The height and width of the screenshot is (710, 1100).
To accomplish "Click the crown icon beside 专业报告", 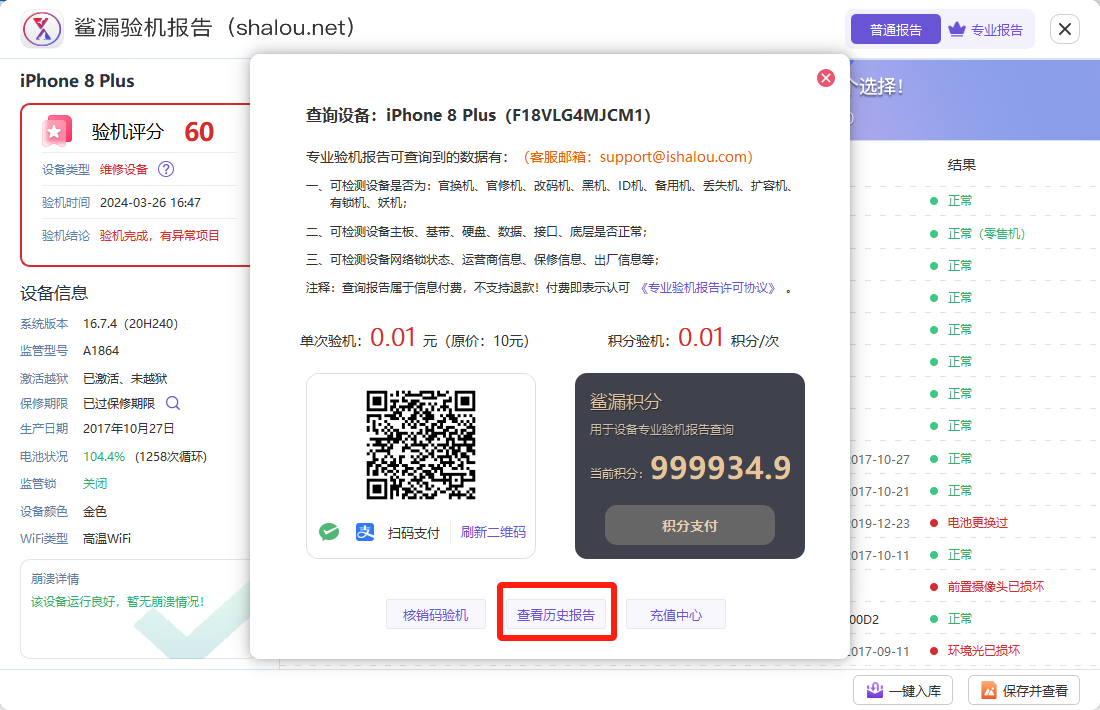I will 956,29.
